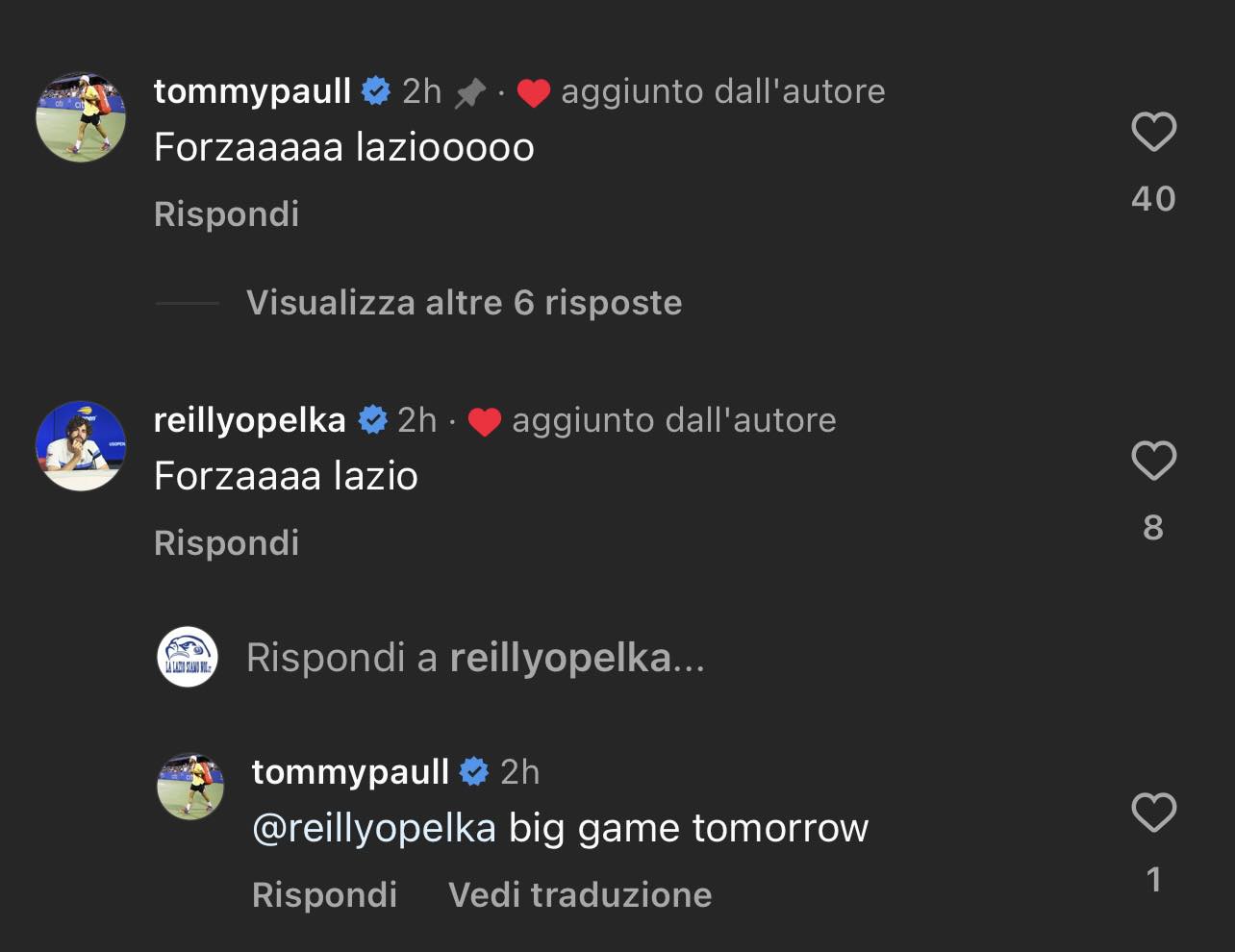Open reillyopelka's profile avatar
Image resolution: width=1235 pixels, height=952 pixels.
click(x=81, y=446)
